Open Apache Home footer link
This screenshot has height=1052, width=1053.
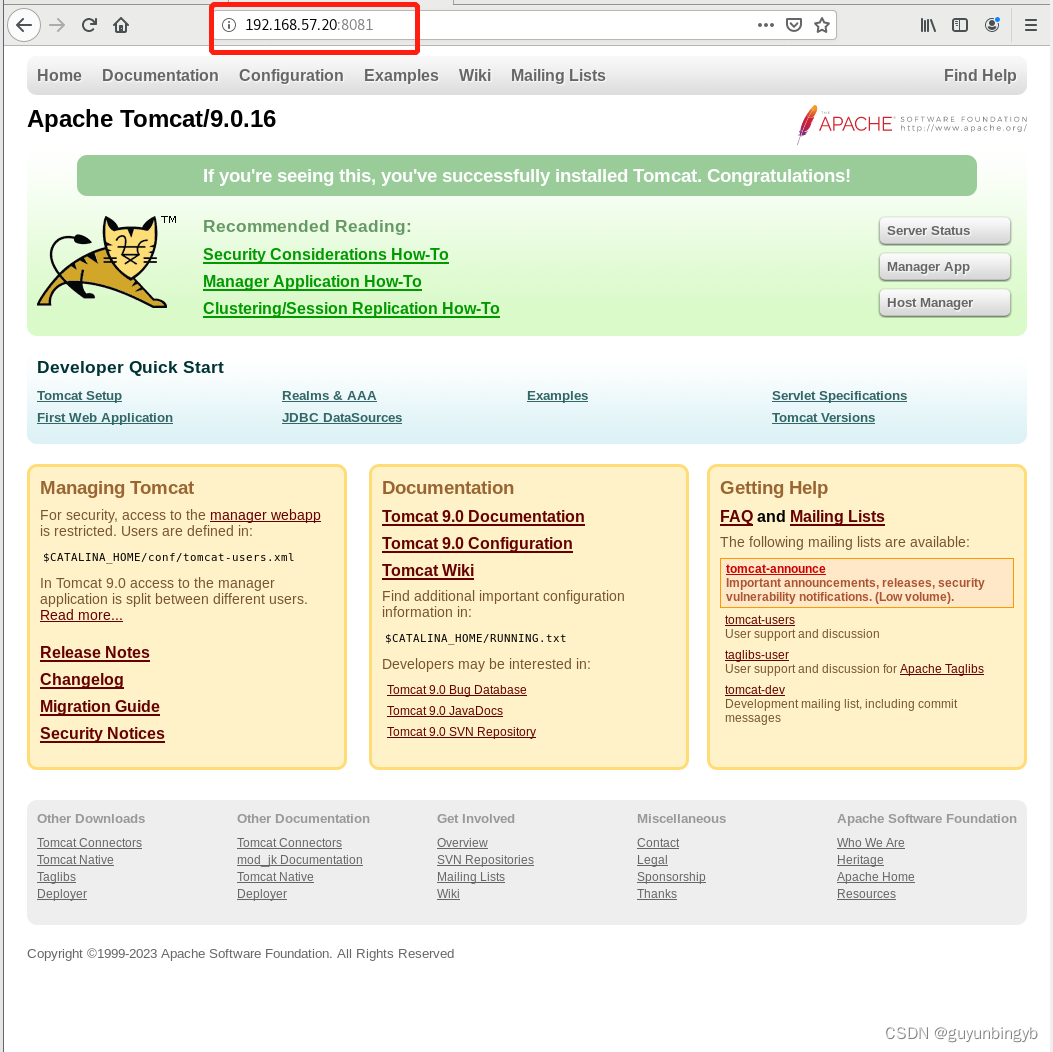coord(876,877)
